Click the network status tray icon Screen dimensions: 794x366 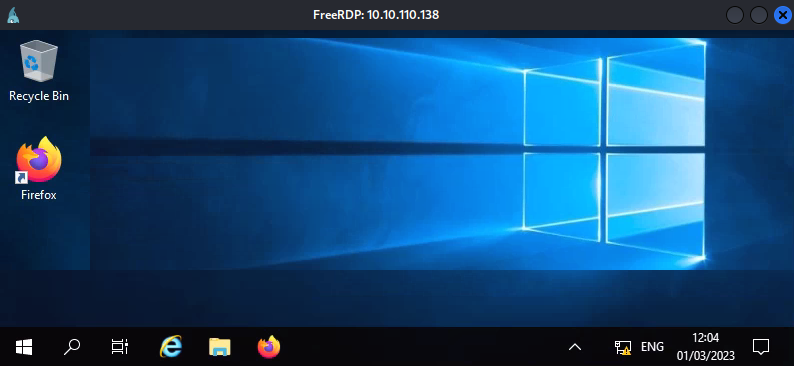tap(623, 347)
